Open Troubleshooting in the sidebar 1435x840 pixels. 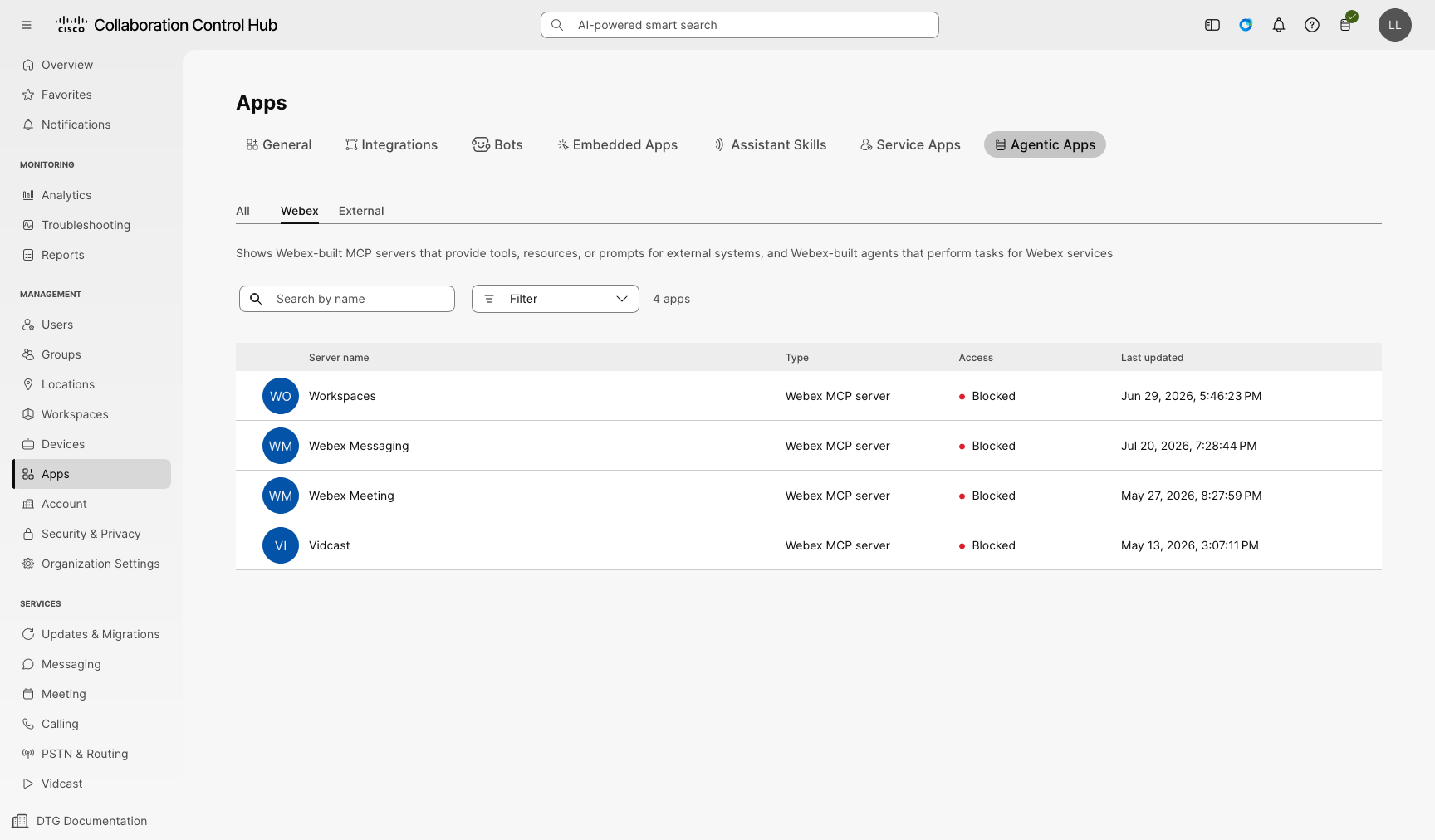click(91, 225)
